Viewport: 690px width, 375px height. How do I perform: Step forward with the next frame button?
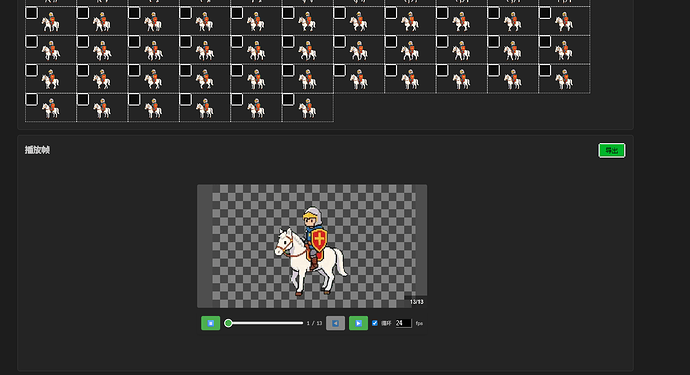coord(358,323)
